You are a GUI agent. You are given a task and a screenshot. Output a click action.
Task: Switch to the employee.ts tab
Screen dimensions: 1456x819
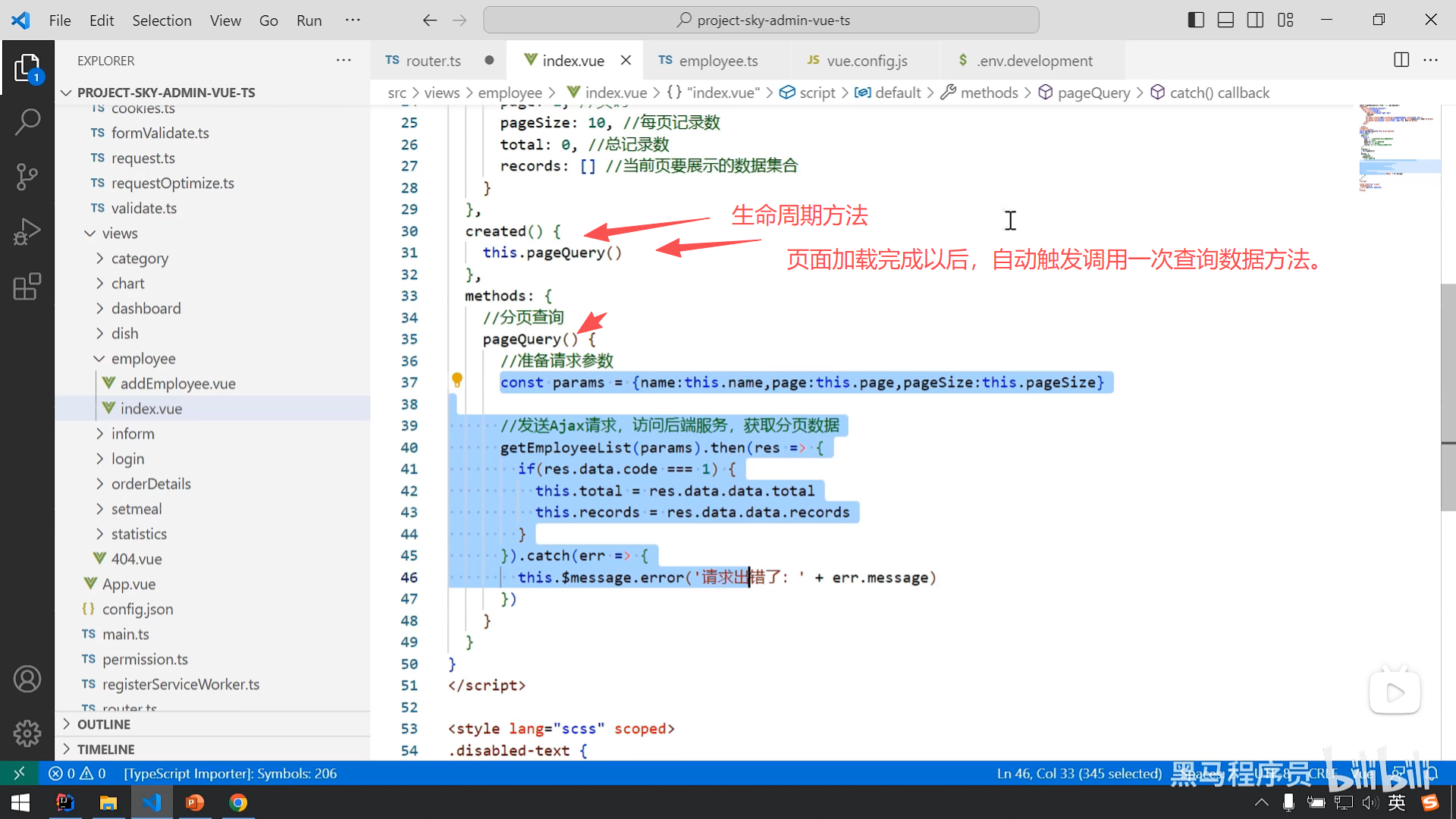[x=717, y=61]
